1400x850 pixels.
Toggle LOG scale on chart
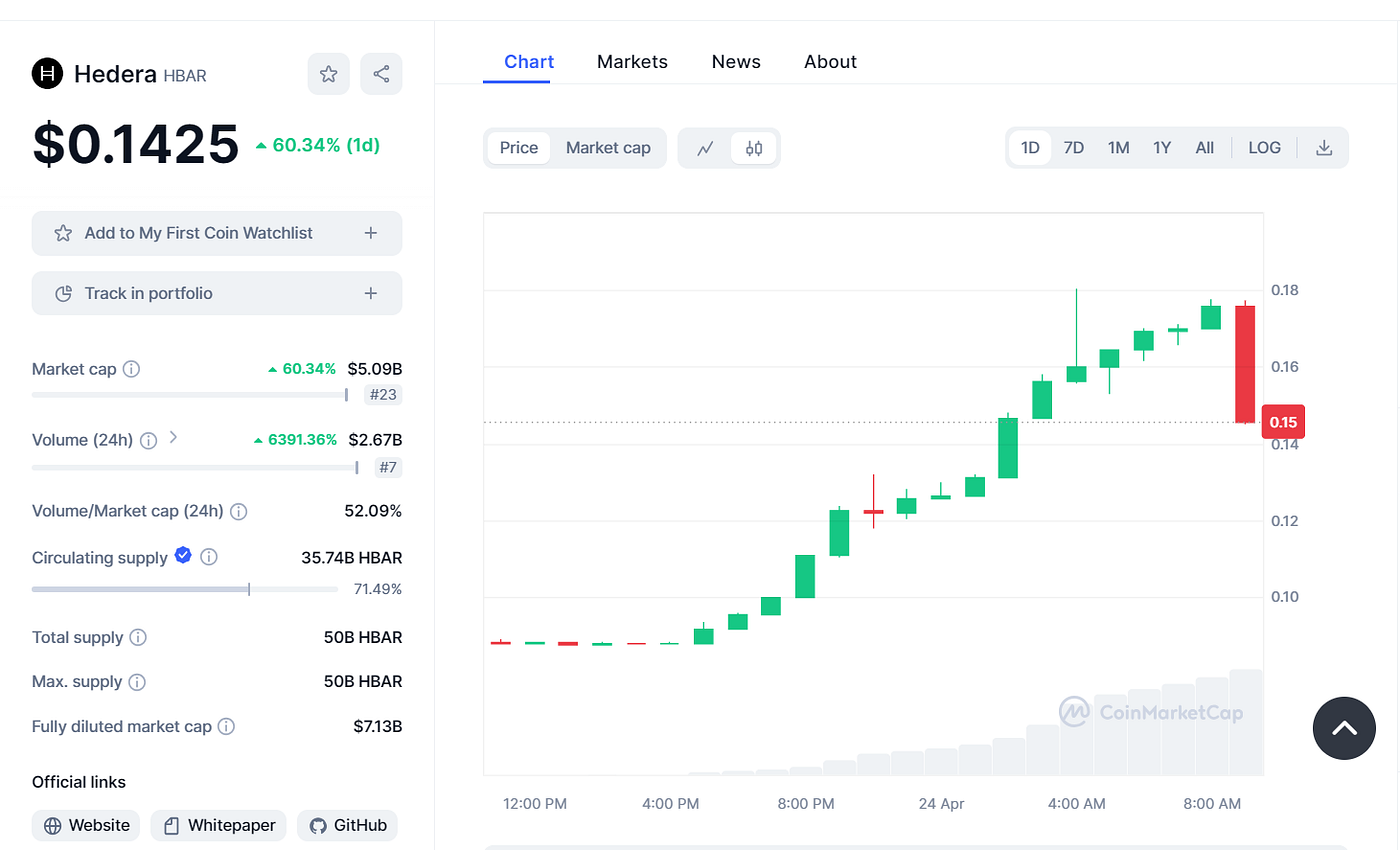coord(1264,148)
